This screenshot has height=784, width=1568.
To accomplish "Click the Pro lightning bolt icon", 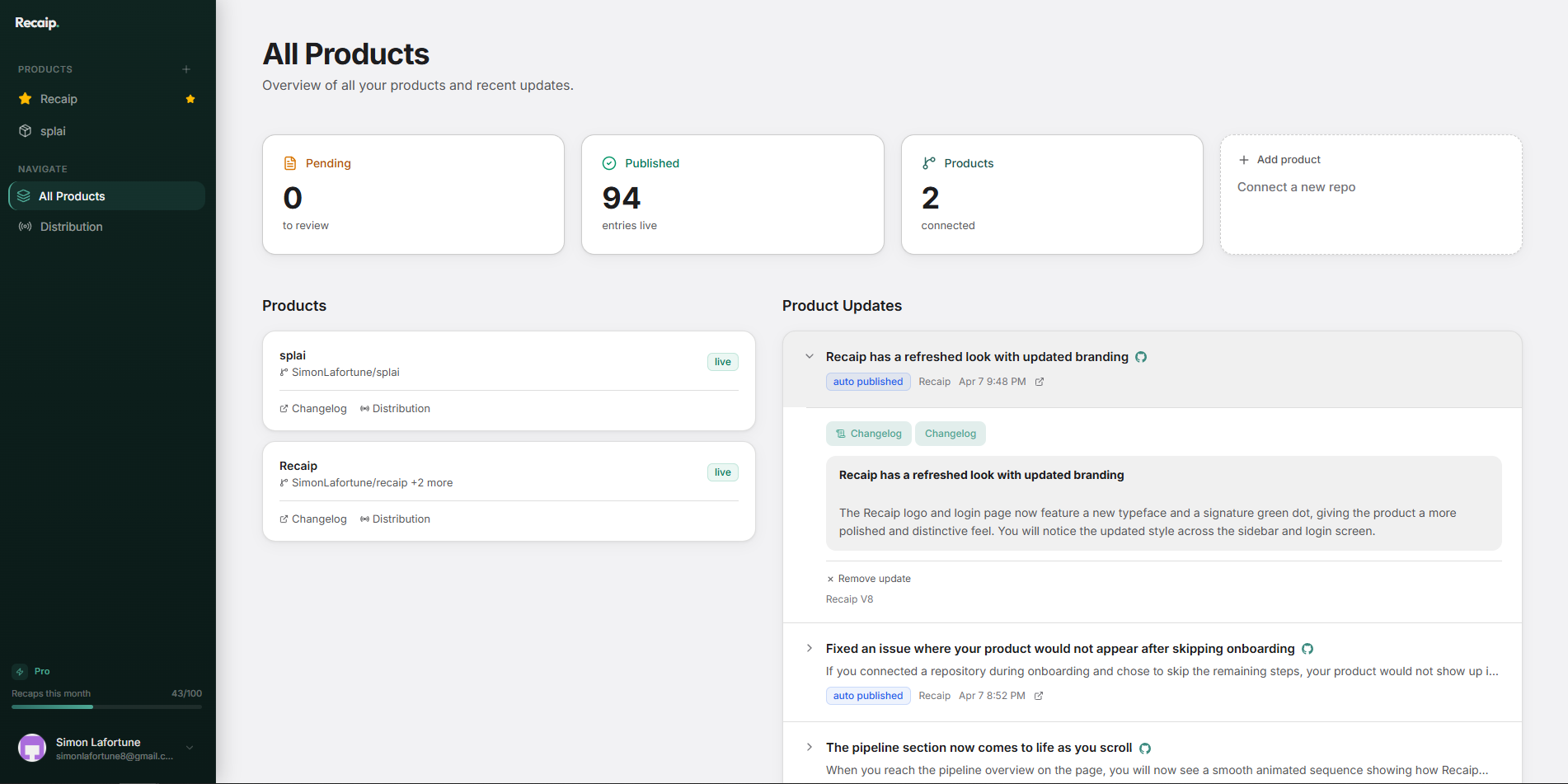I will 18,671.
